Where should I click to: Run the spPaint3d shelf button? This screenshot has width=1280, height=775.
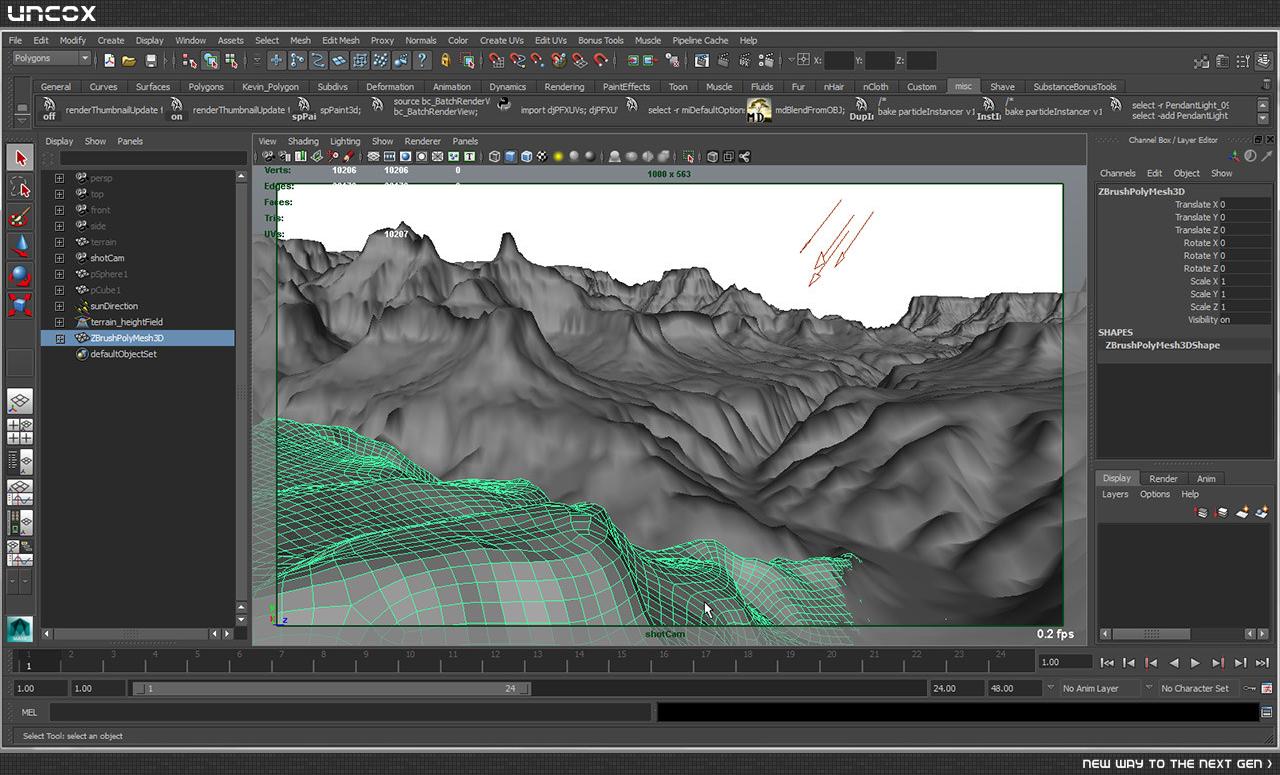point(304,110)
